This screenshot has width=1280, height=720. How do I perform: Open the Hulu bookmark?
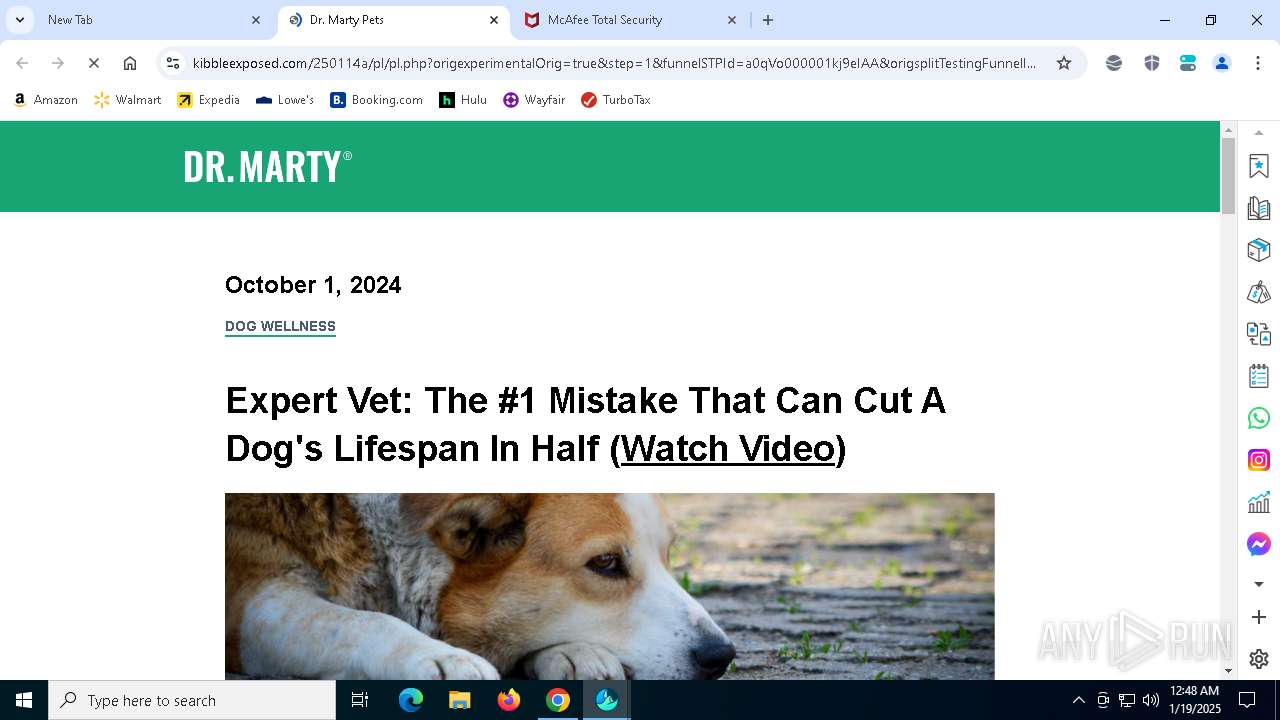(x=464, y=100)
